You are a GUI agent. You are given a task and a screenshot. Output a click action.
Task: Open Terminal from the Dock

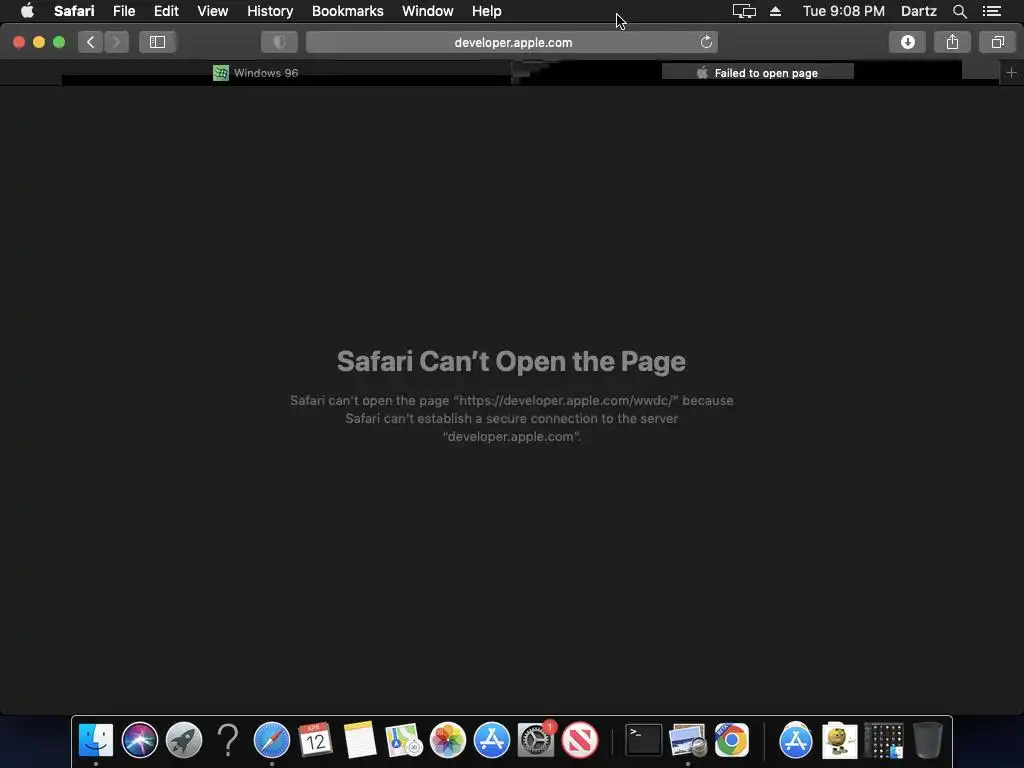643,740
